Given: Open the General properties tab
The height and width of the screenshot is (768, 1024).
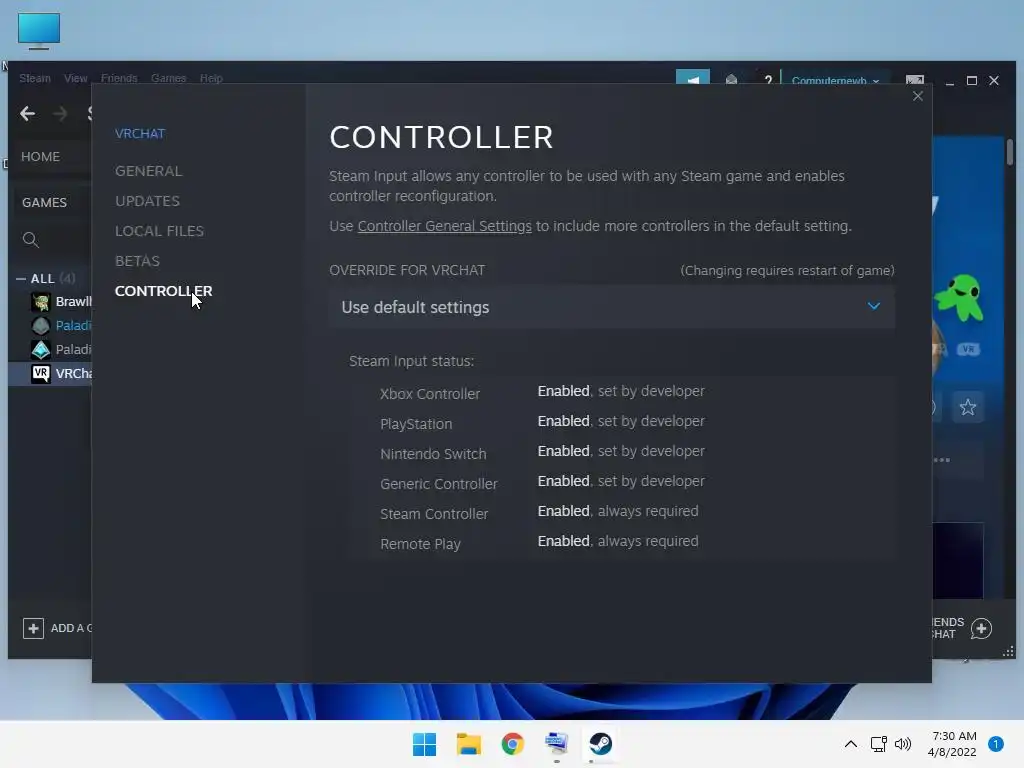Looking at the screenshot, I should coord(148,171).
